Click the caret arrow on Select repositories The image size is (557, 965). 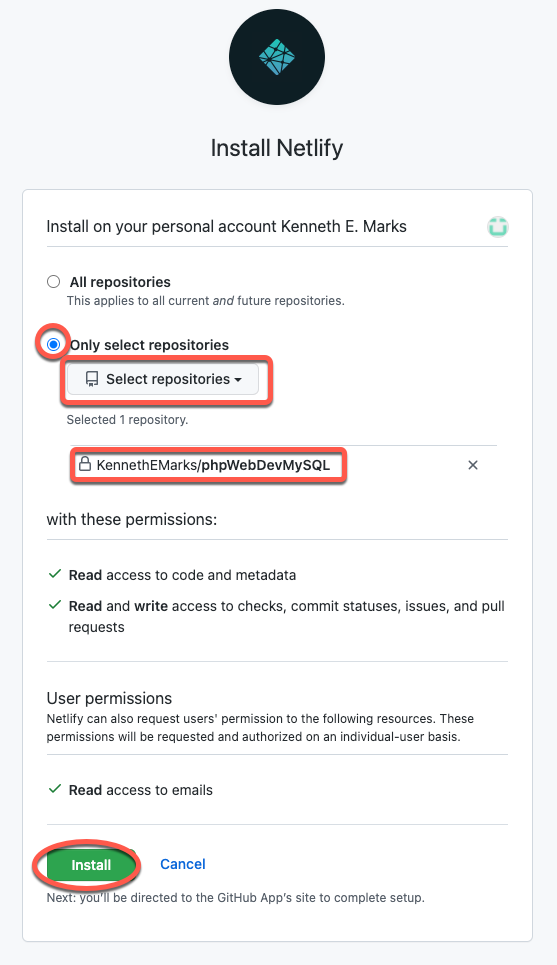[238, 380]
